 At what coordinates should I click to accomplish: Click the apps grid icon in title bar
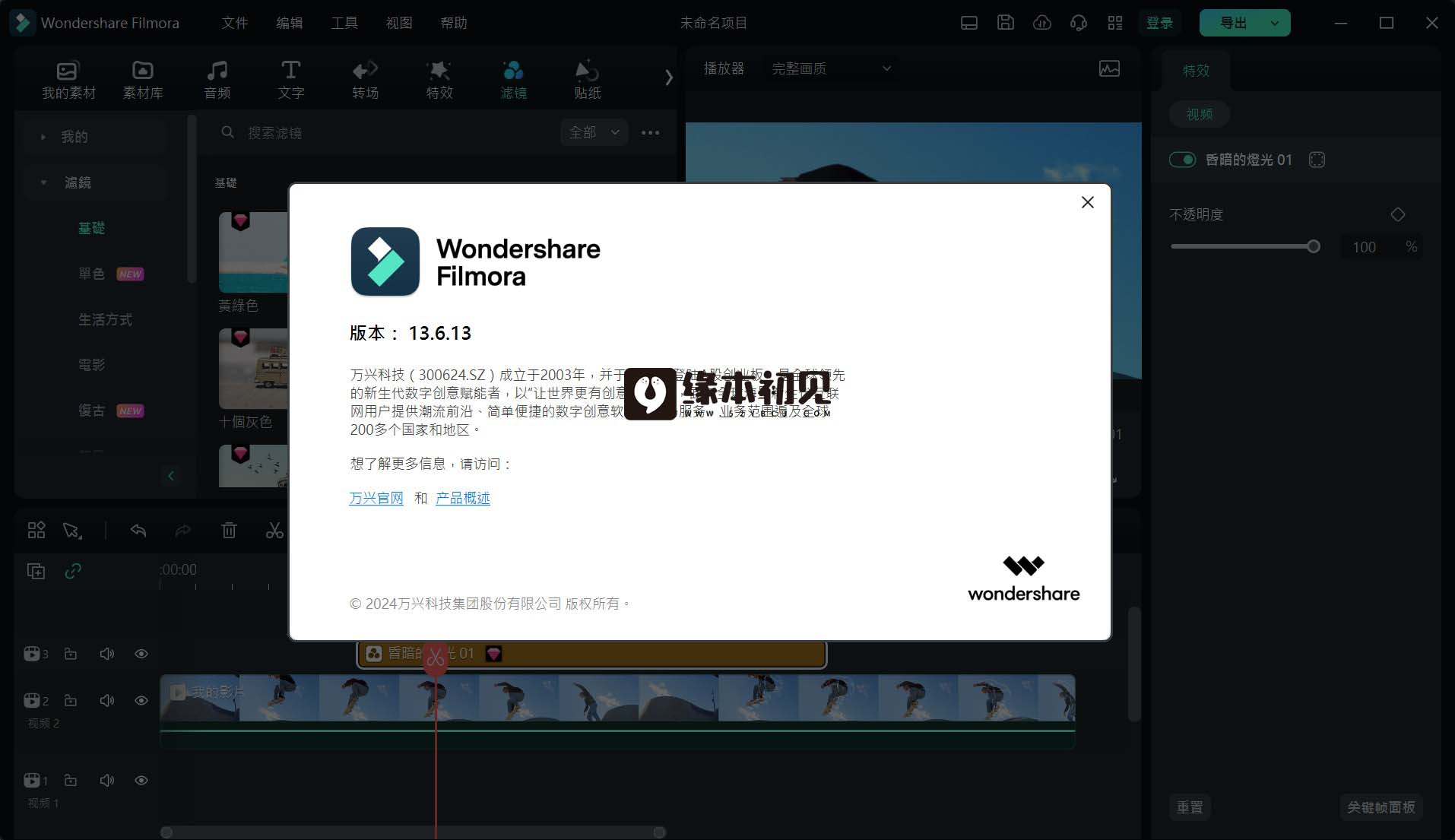click(1115, 23)
